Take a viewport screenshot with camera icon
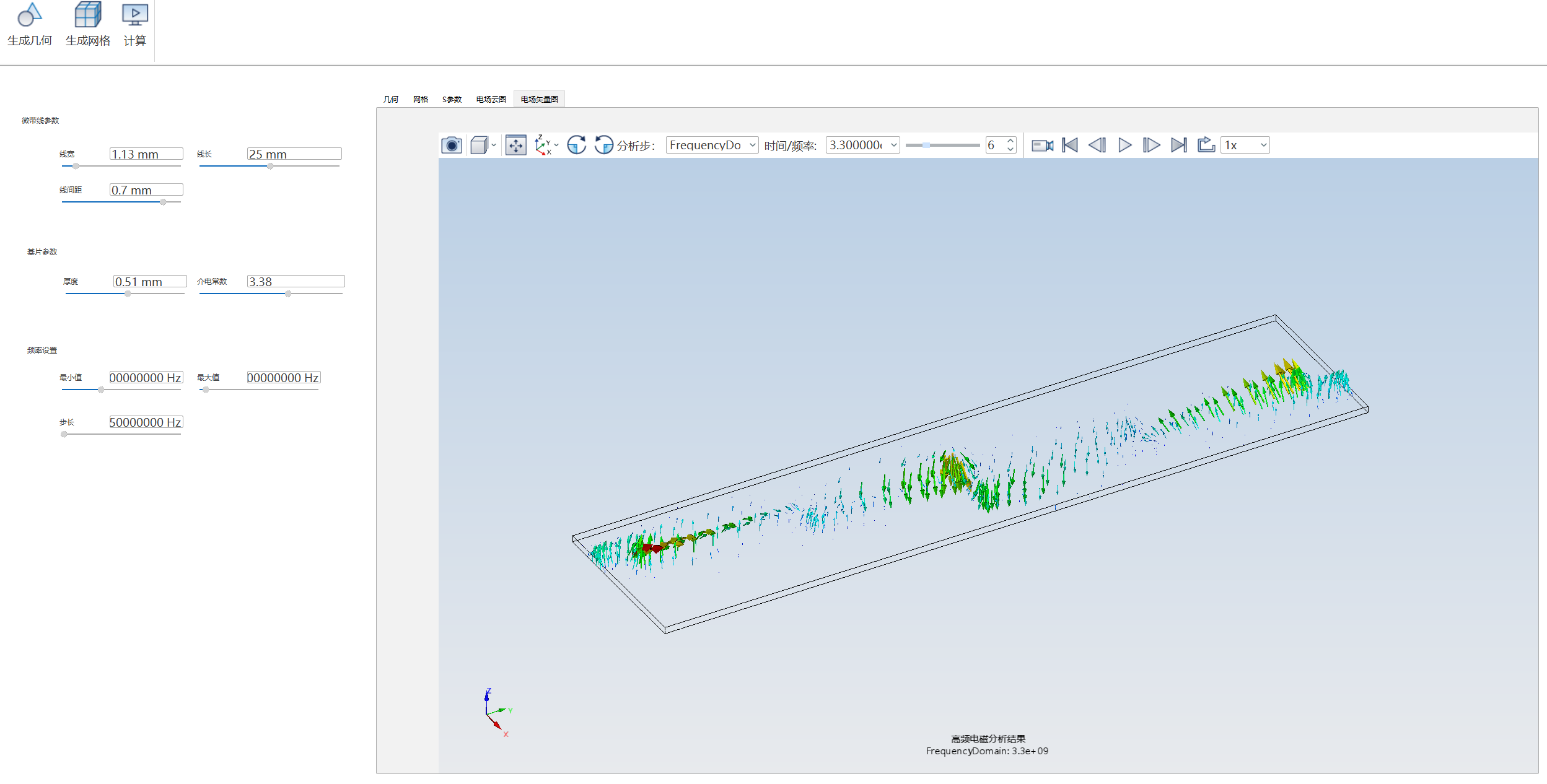 (x=452, y=146)
